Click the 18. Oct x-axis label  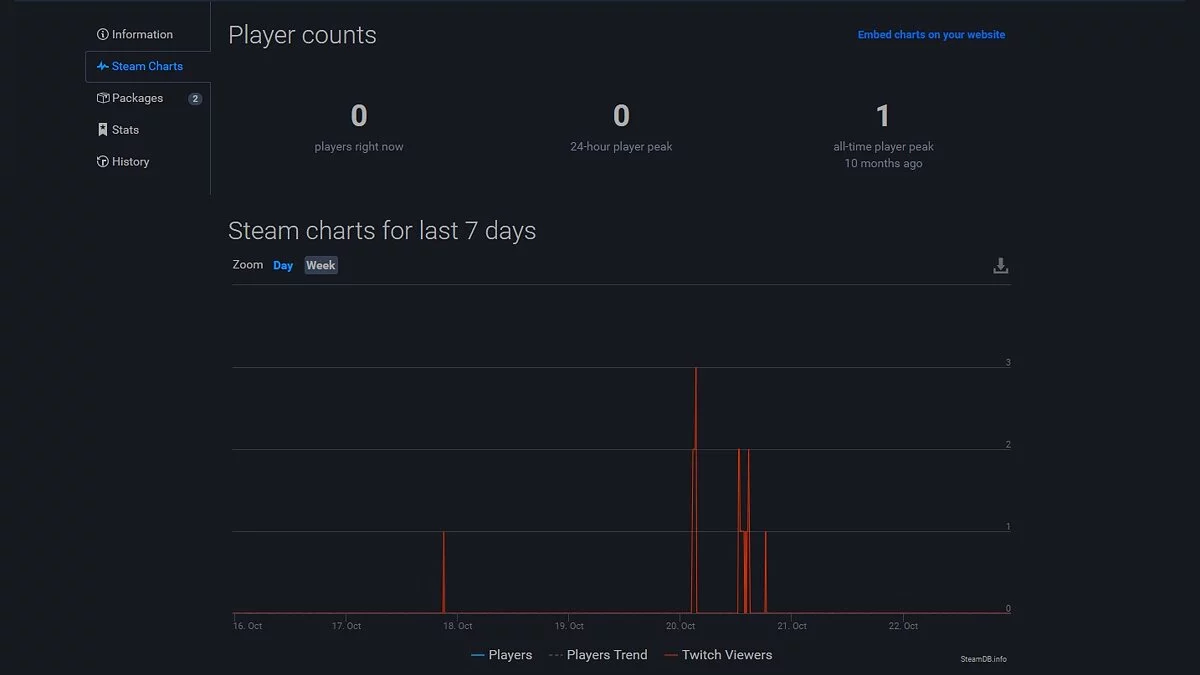pyautogui.click(x=457, y=626)
